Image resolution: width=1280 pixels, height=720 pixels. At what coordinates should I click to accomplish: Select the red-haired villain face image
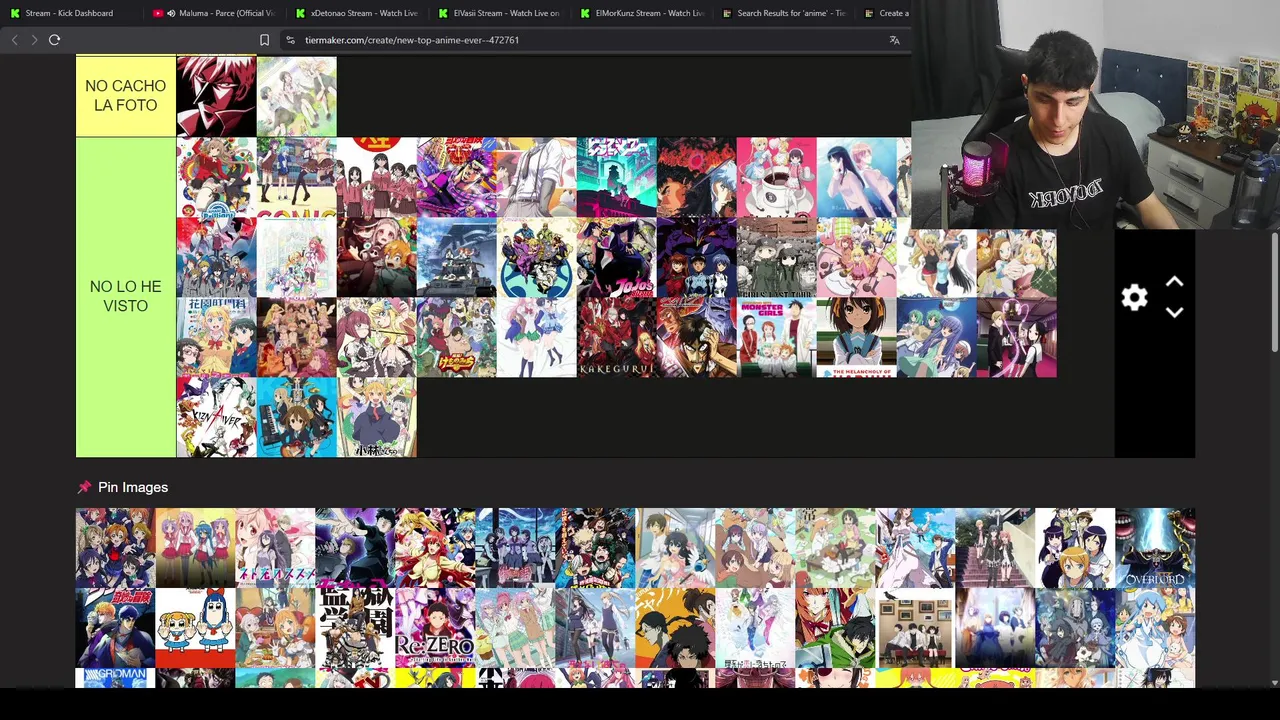(216, 96)
